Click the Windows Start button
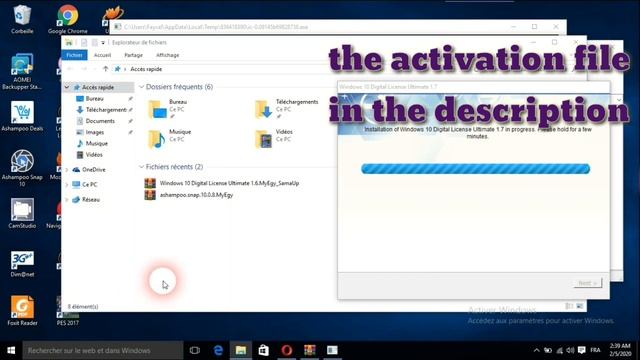Viewport: 640px width, 360px height. tap(11, 350)
